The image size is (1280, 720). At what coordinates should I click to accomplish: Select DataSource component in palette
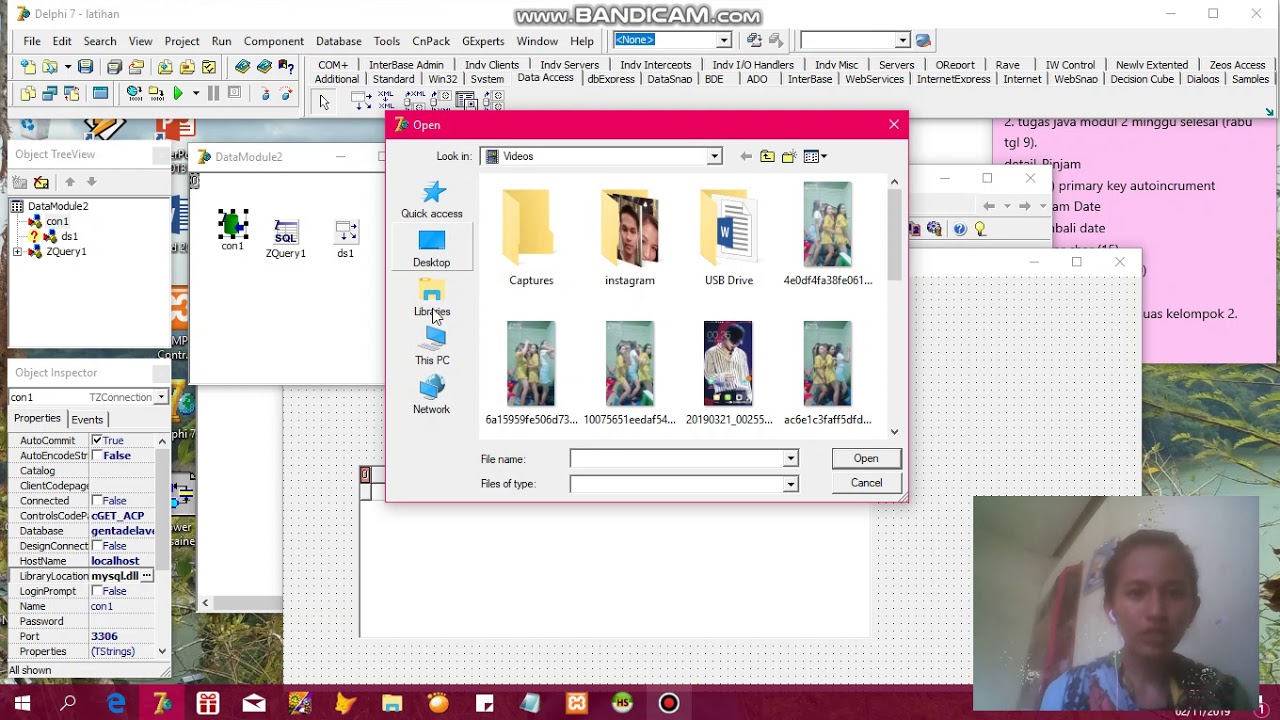point(362,101)
